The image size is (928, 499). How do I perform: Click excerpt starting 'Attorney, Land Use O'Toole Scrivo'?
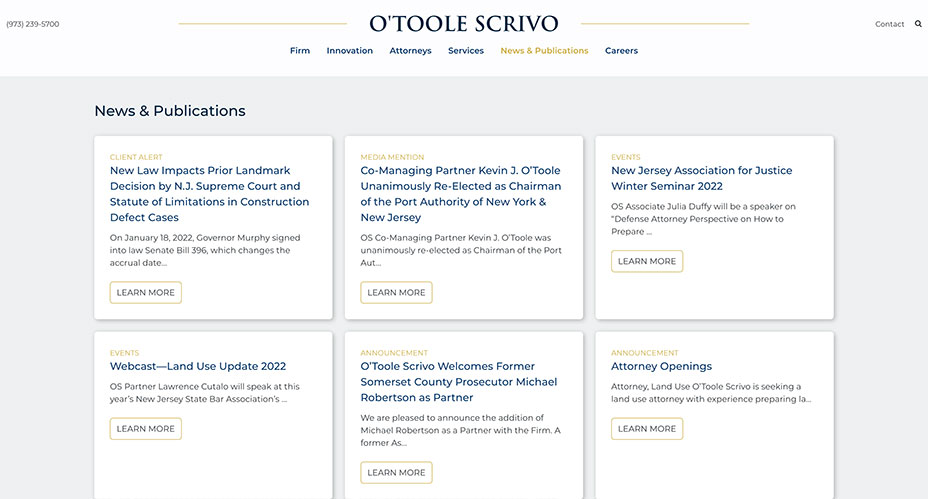711,392
